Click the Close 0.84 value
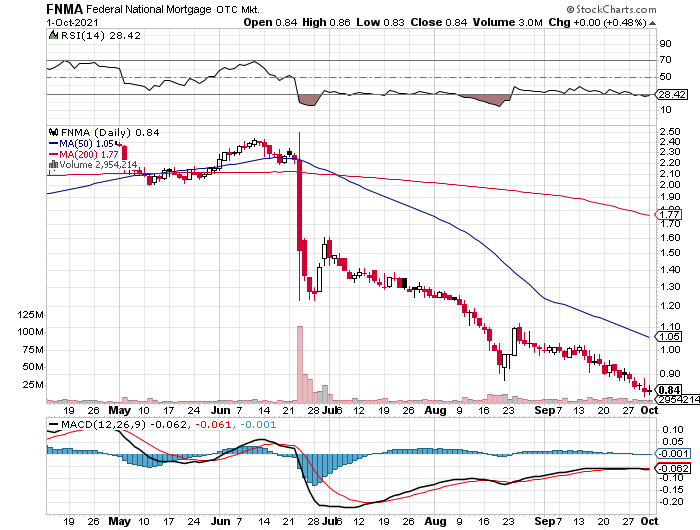Viewport: 700px width, 530px height. coord(439,22)
